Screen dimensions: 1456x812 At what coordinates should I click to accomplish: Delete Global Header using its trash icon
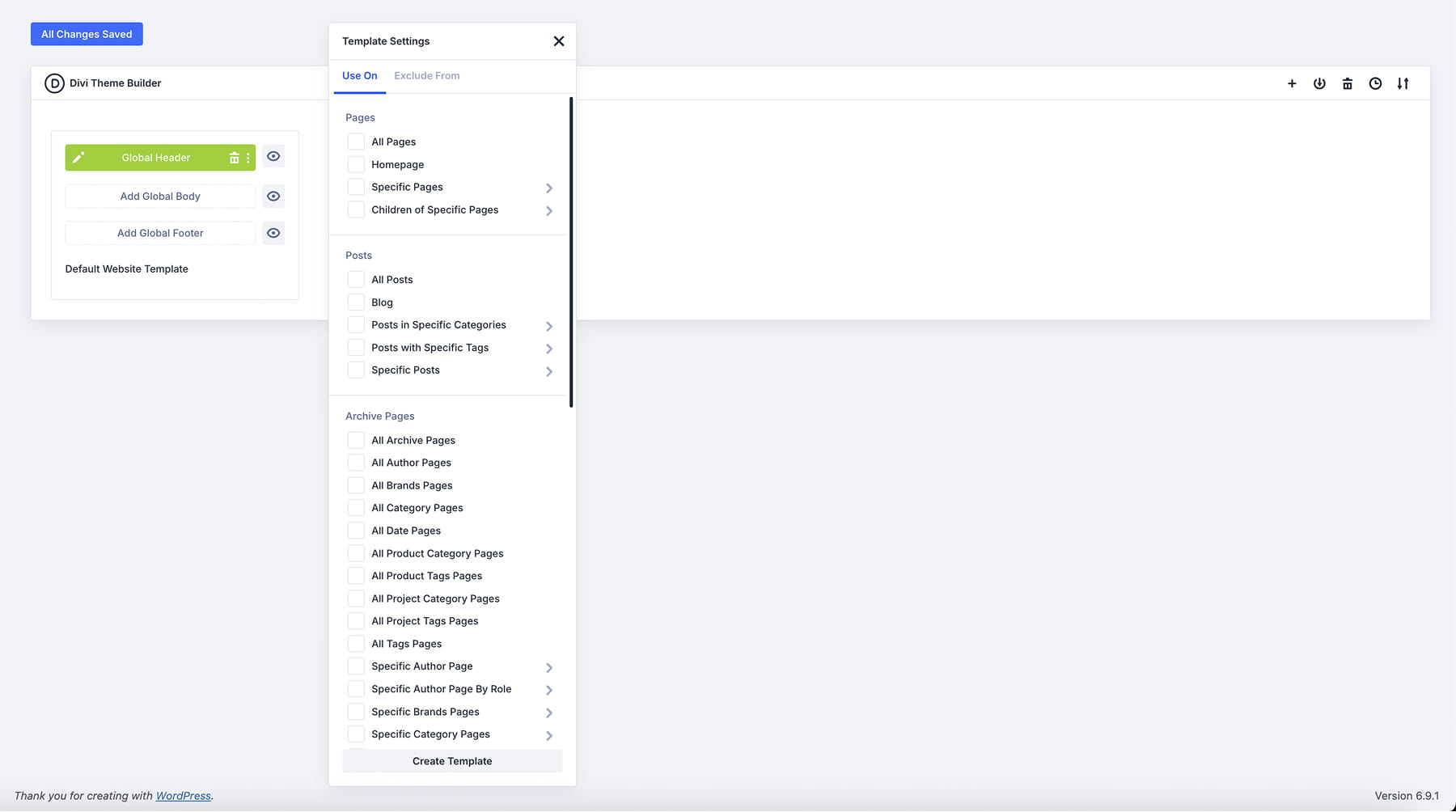234,158
